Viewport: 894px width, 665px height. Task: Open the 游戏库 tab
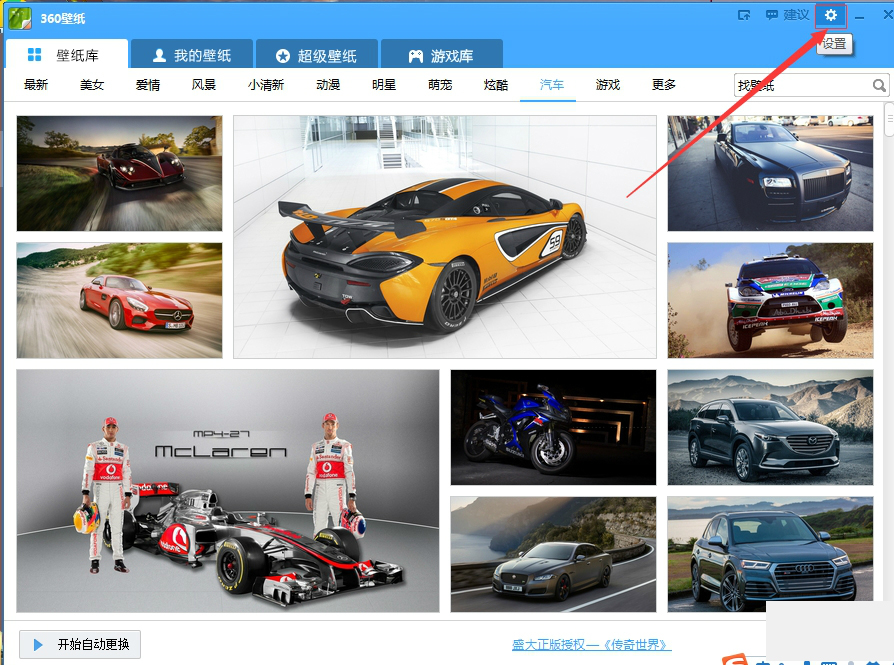441,56
